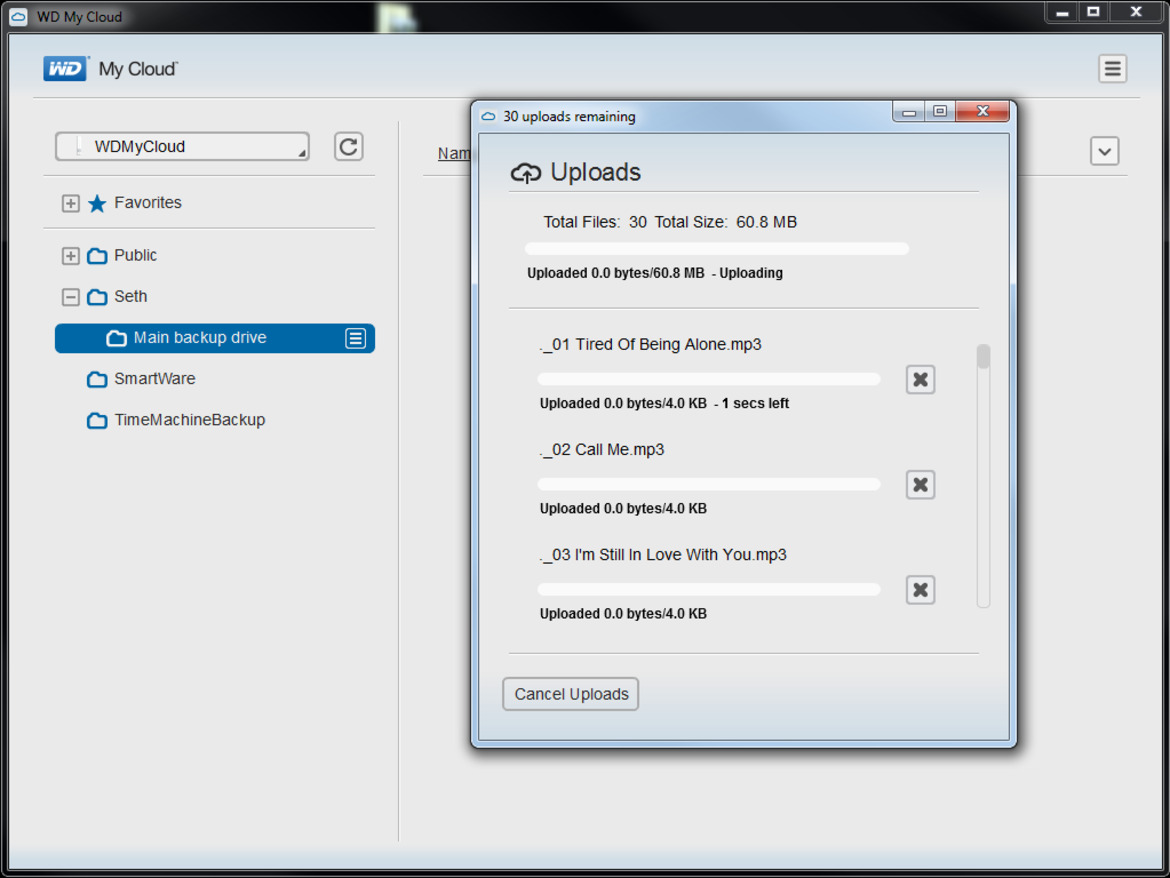The image size is (1170, 878).
Task: Maximize the WD My Cloud main window
Action: pos(1093,12)
